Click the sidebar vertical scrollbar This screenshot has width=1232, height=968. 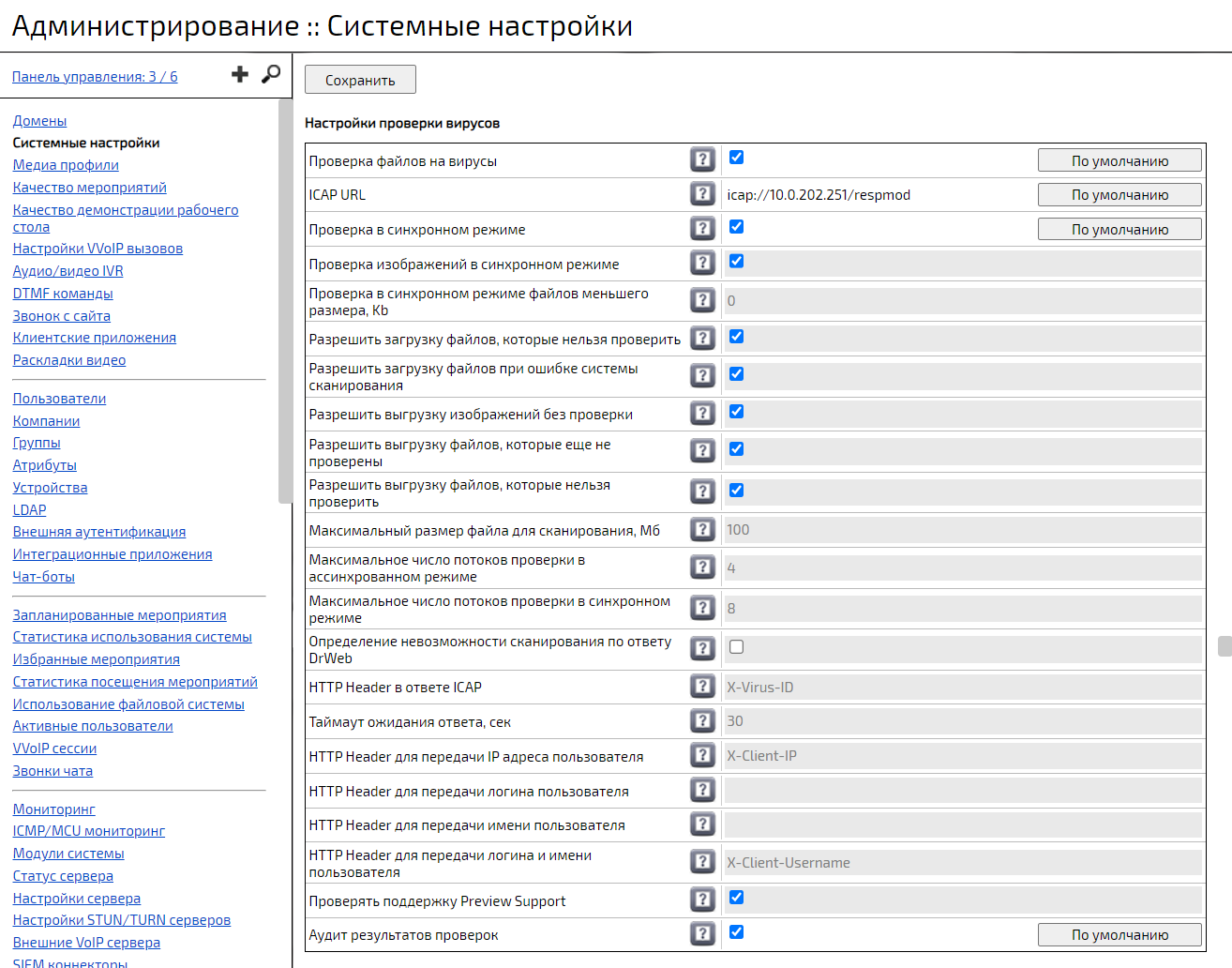[x=285, y=300]
